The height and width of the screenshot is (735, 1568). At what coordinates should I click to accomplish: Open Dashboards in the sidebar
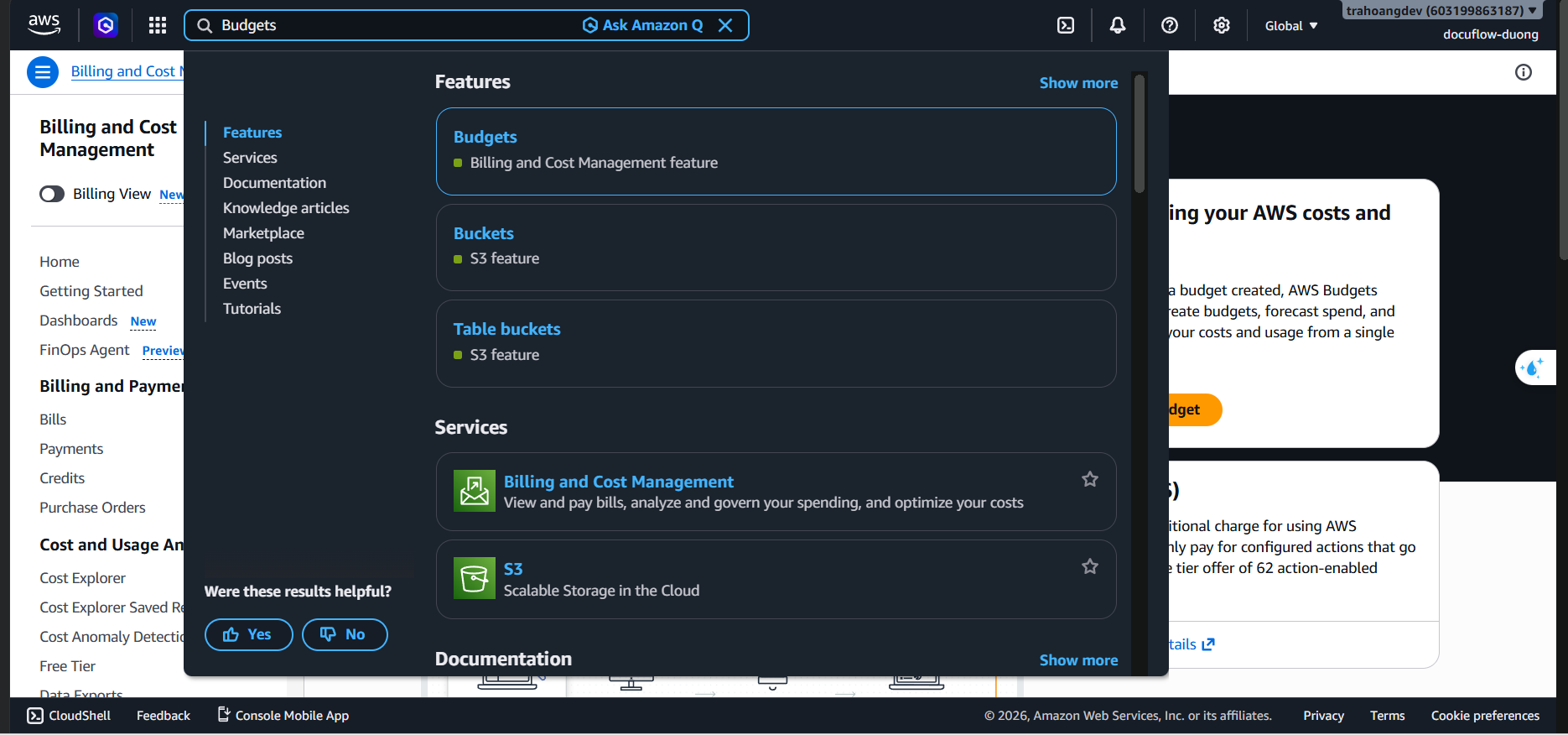[79, 321]
